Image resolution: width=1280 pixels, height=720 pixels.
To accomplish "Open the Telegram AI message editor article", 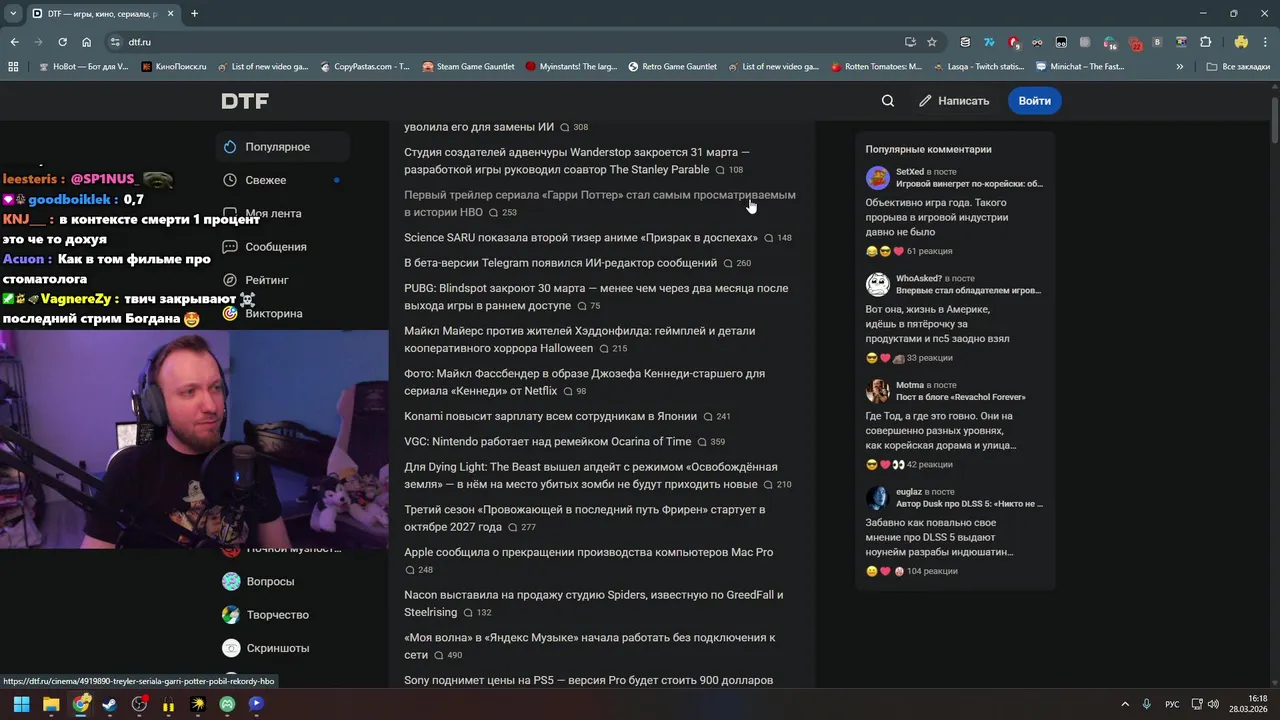I will coord(560,263).
